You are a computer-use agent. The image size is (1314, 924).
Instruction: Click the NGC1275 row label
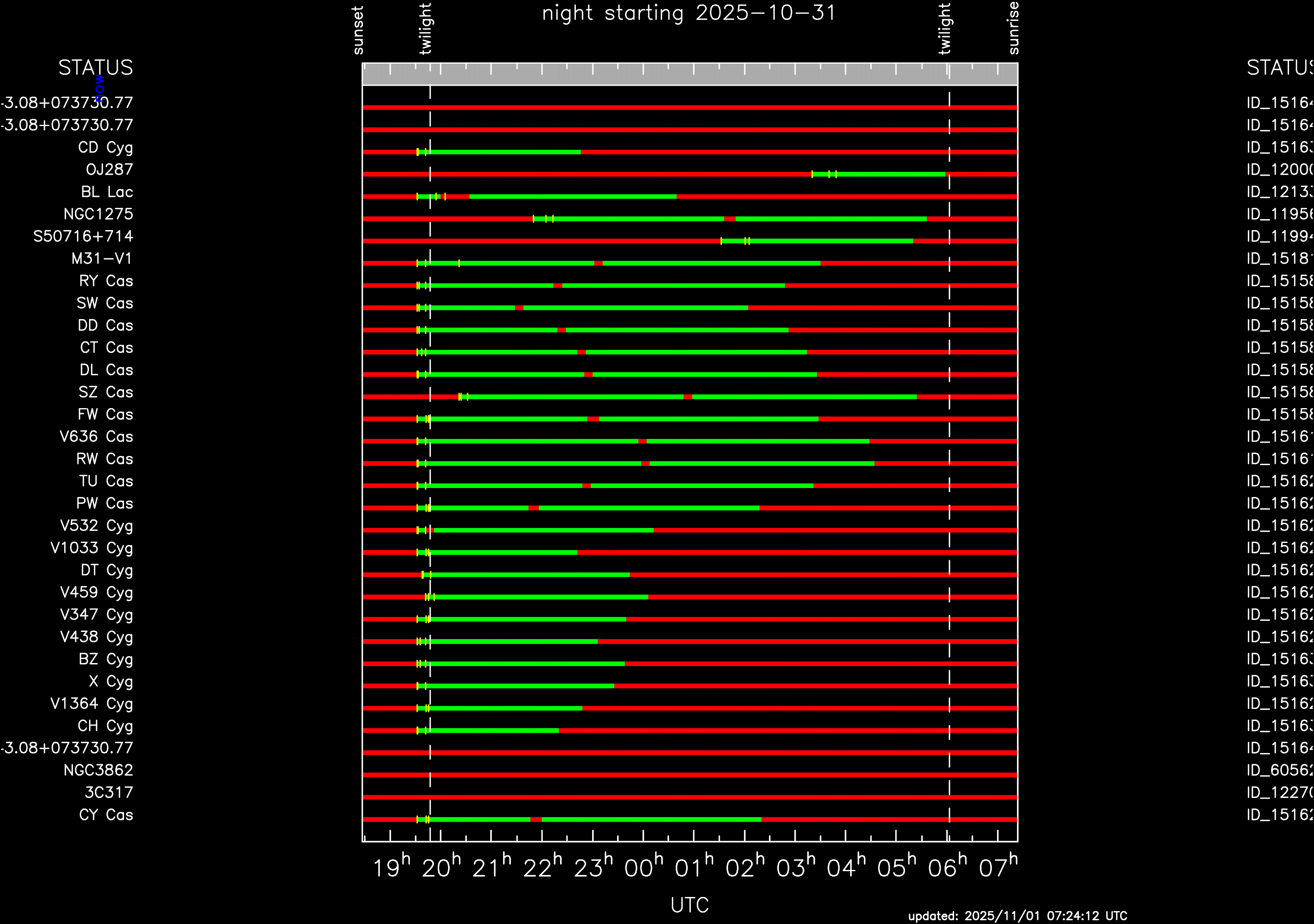click(98, 215)
